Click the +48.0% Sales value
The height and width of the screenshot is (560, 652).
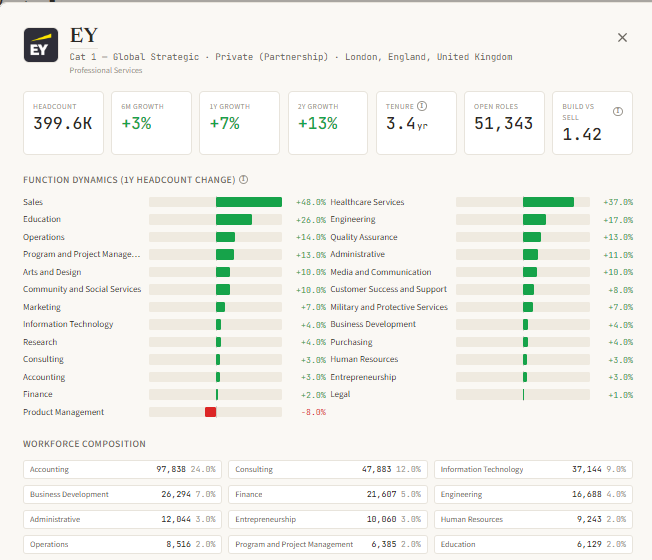[x=311, y=202]
